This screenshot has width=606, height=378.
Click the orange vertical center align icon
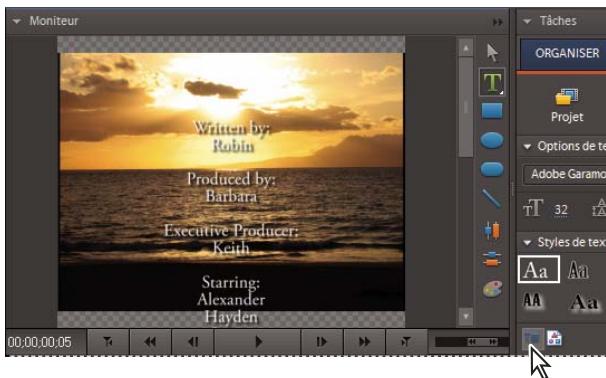(492, 230)
